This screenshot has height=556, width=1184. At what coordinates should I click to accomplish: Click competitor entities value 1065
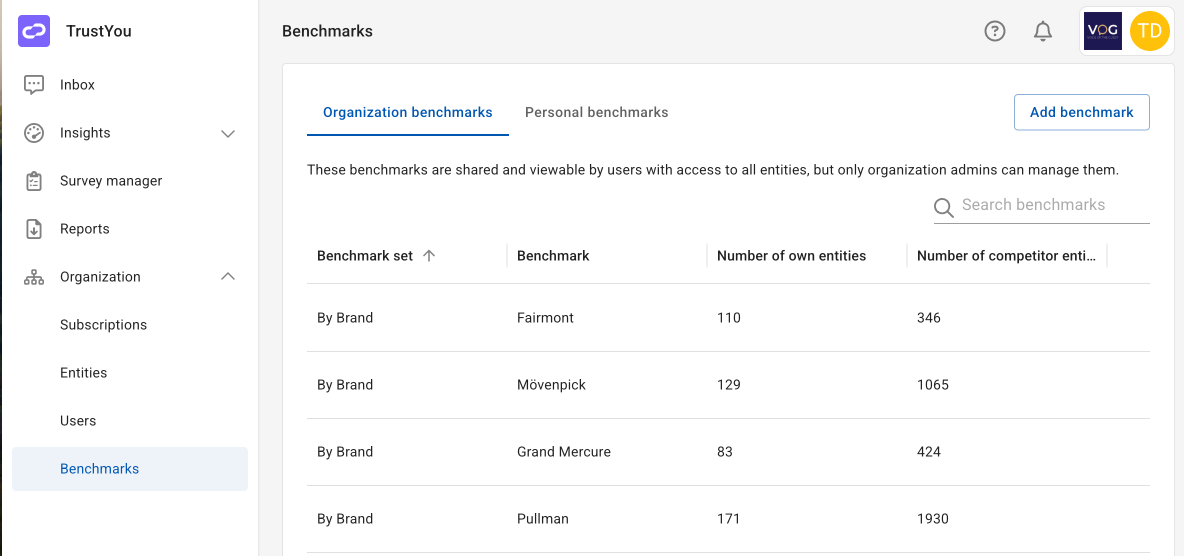(x=933, y=385)
